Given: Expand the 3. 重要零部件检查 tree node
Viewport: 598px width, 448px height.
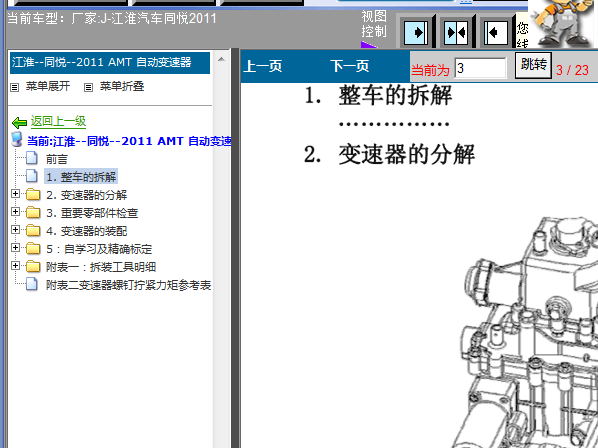Looking at the screenshot, I should (15, 212).
